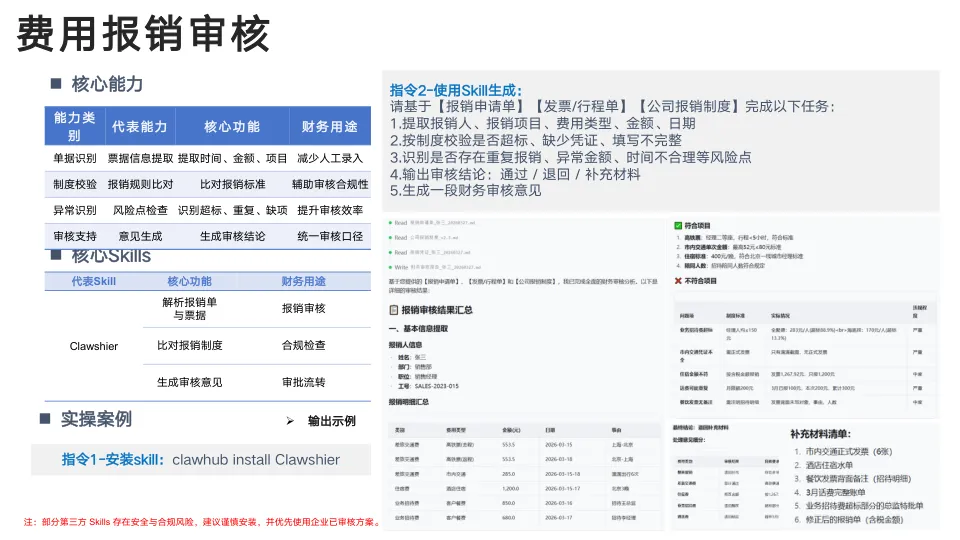Click the 票据信息提取 cell
The image size is (960, 540).
click(x=140, y=159)
